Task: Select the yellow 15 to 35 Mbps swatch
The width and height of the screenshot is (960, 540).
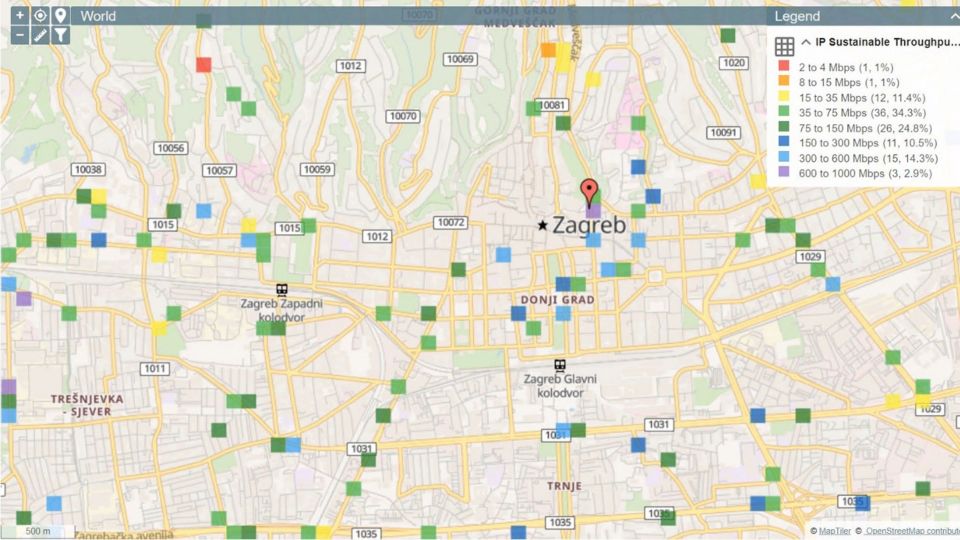Action: point(784,96)
